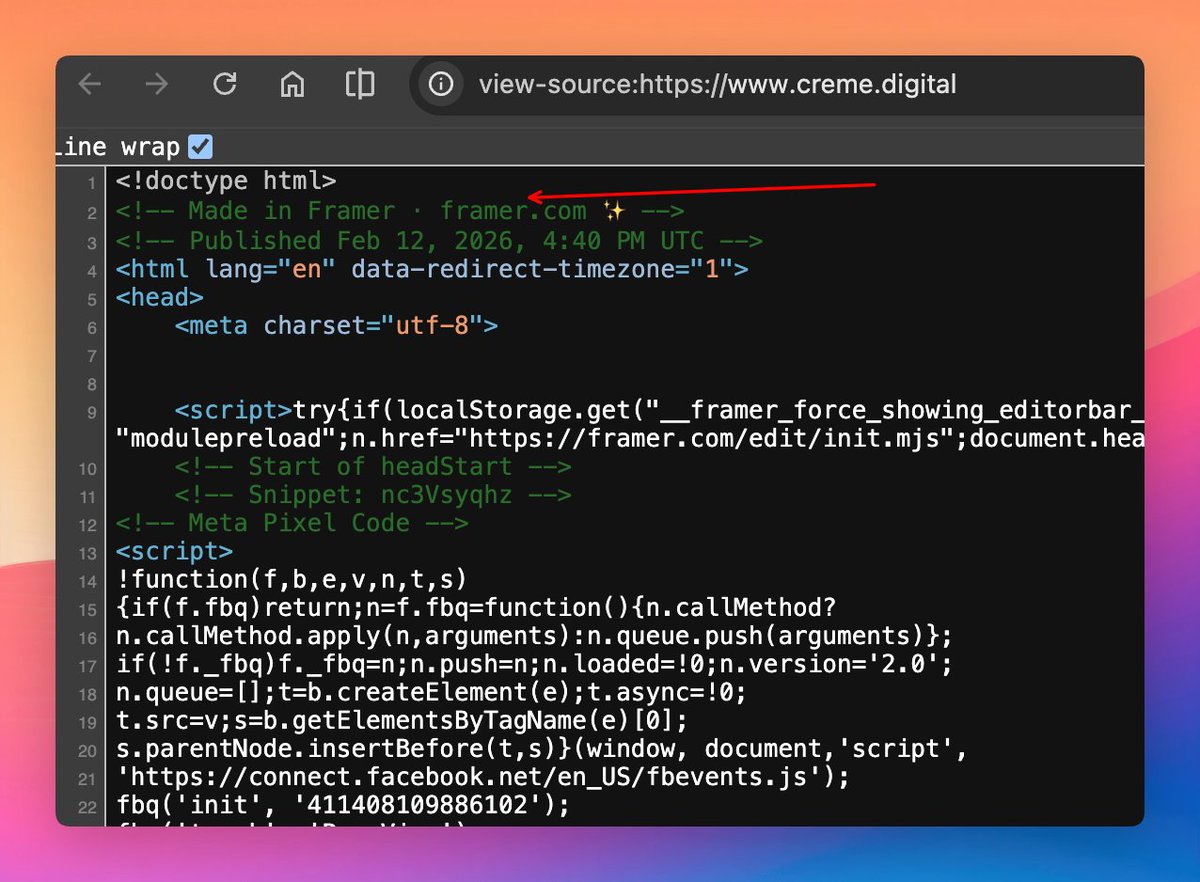View site information icon in address bar

point(440,85)
